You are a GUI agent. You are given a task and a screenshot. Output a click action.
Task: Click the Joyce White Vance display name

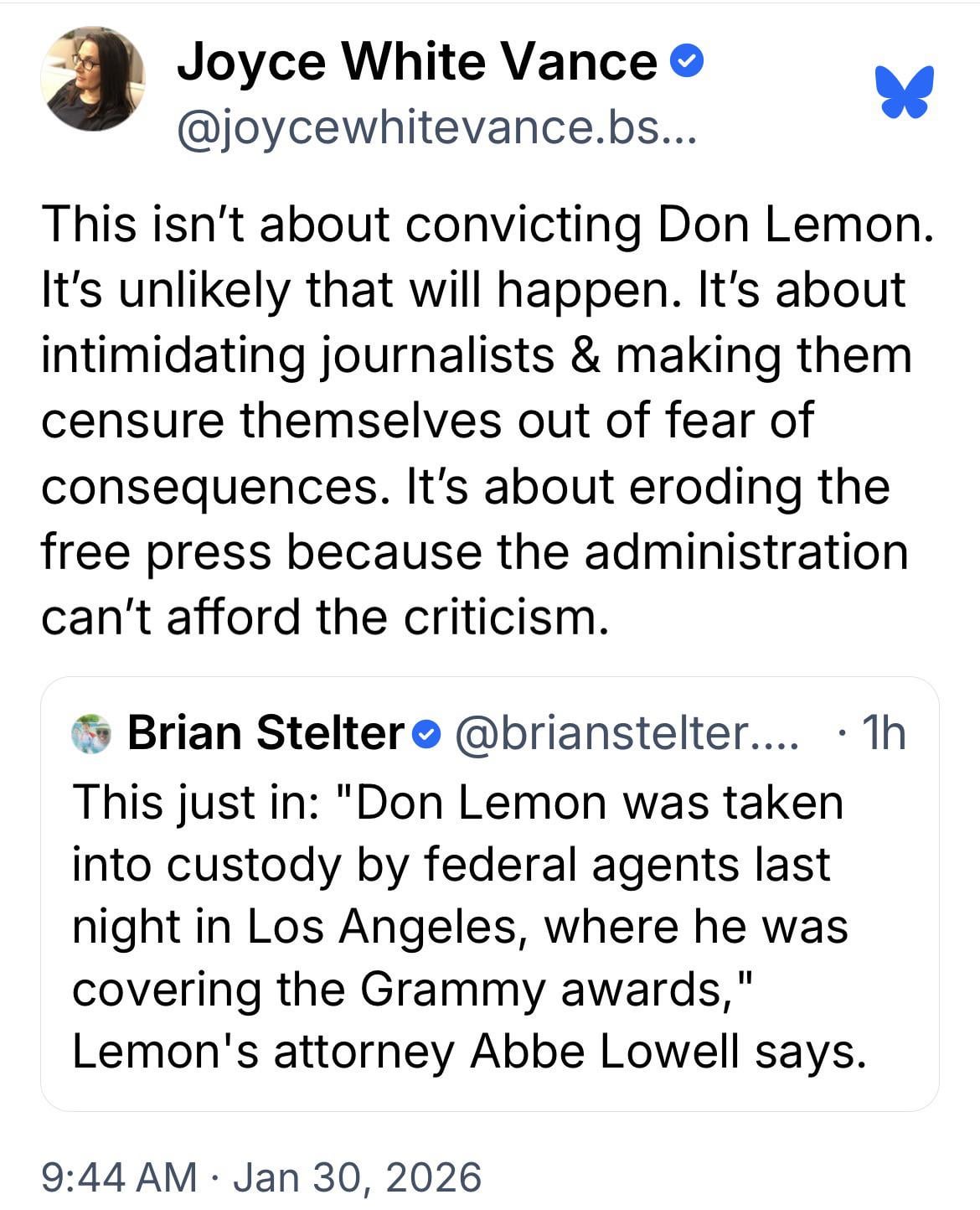(416, 62)
